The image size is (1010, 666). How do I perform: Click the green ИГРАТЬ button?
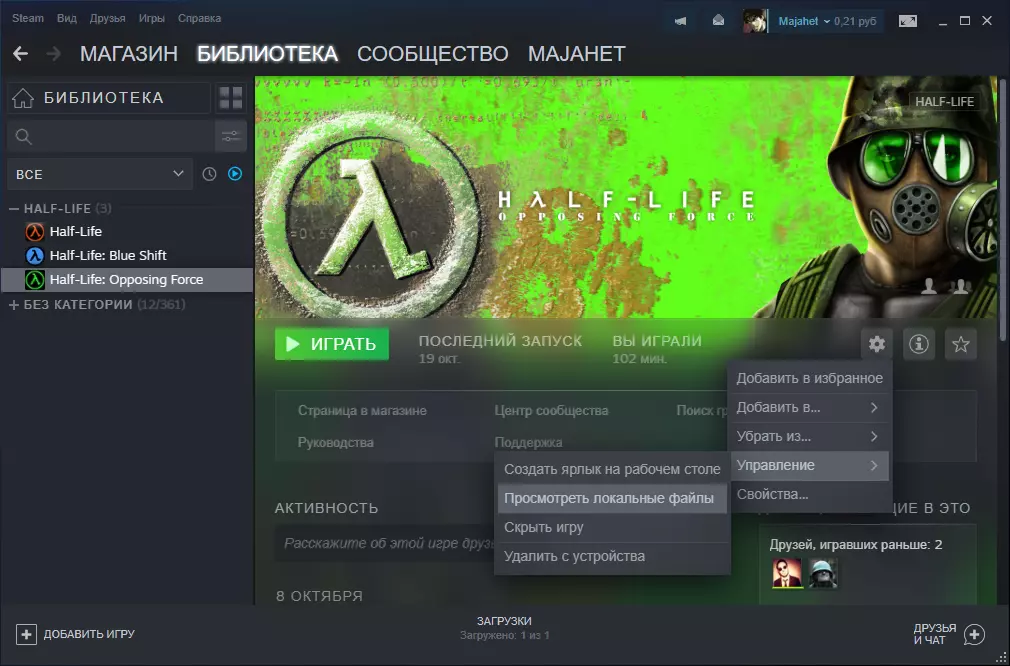click(332, 344)
